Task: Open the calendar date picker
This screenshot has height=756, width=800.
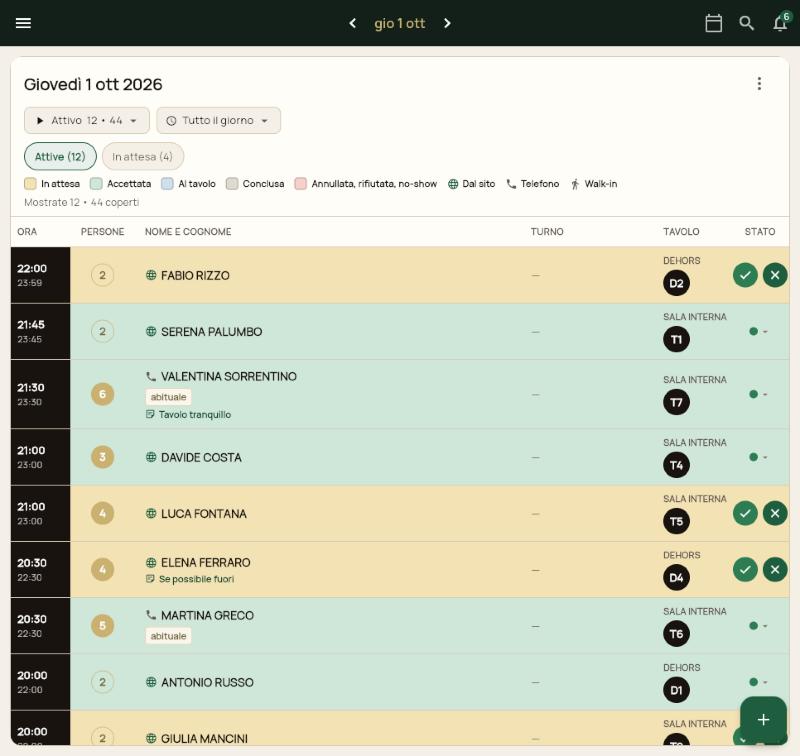Action: click(713, 23)
